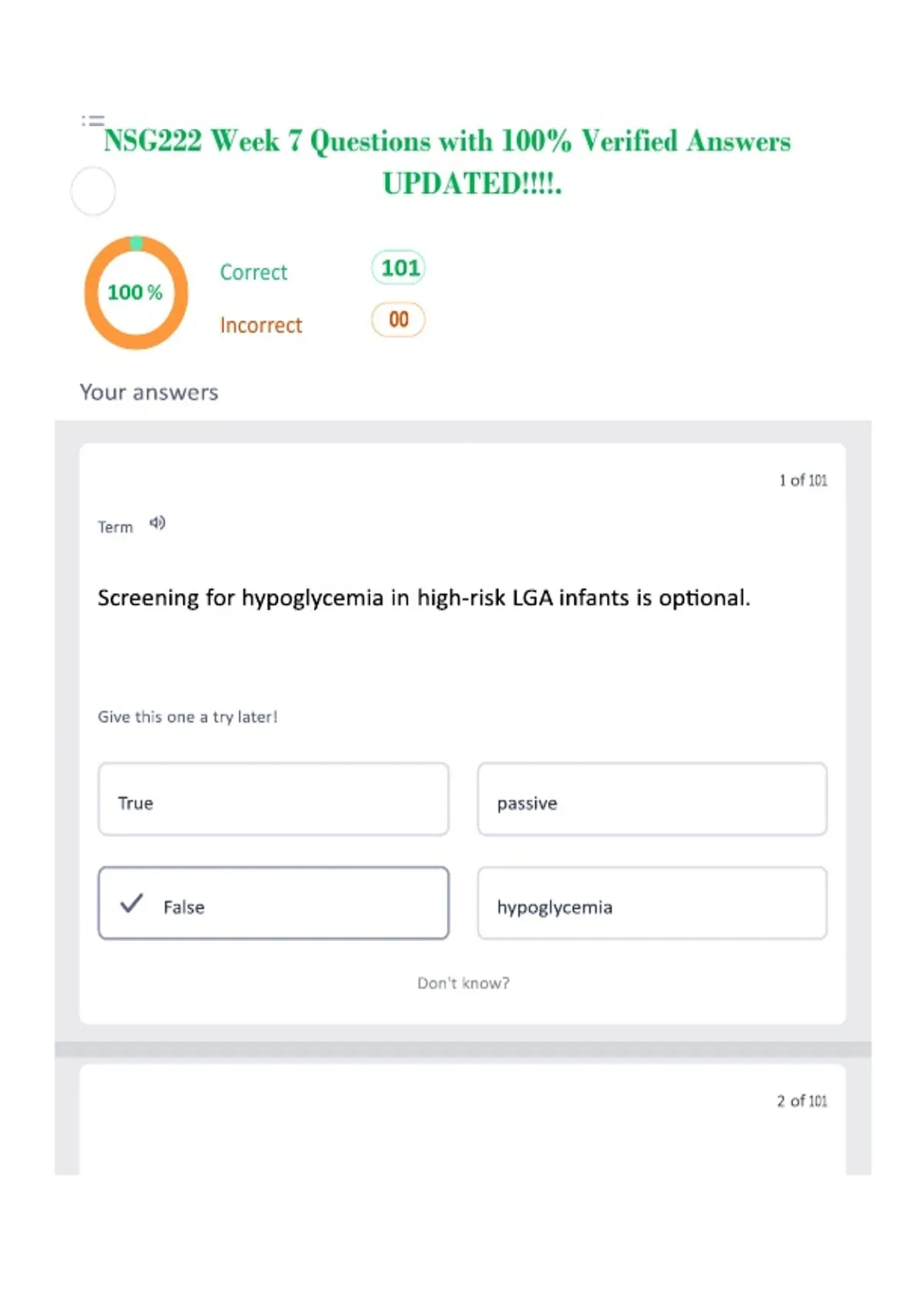Choose the hypoglycemia answer option
This screenshot has width=924, height=1309.
(652, 903)
